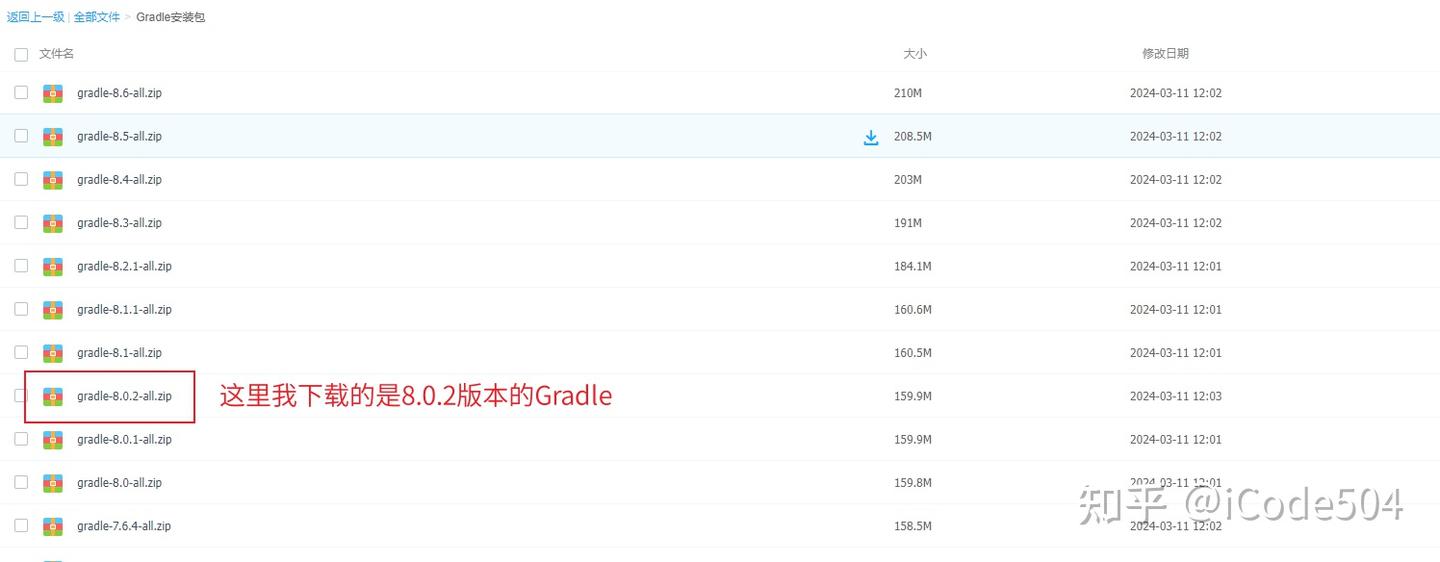Click the zip icon for gradle-8.5-all.zip
This screenshot has height=562, width=1440.
click(53, 136)
